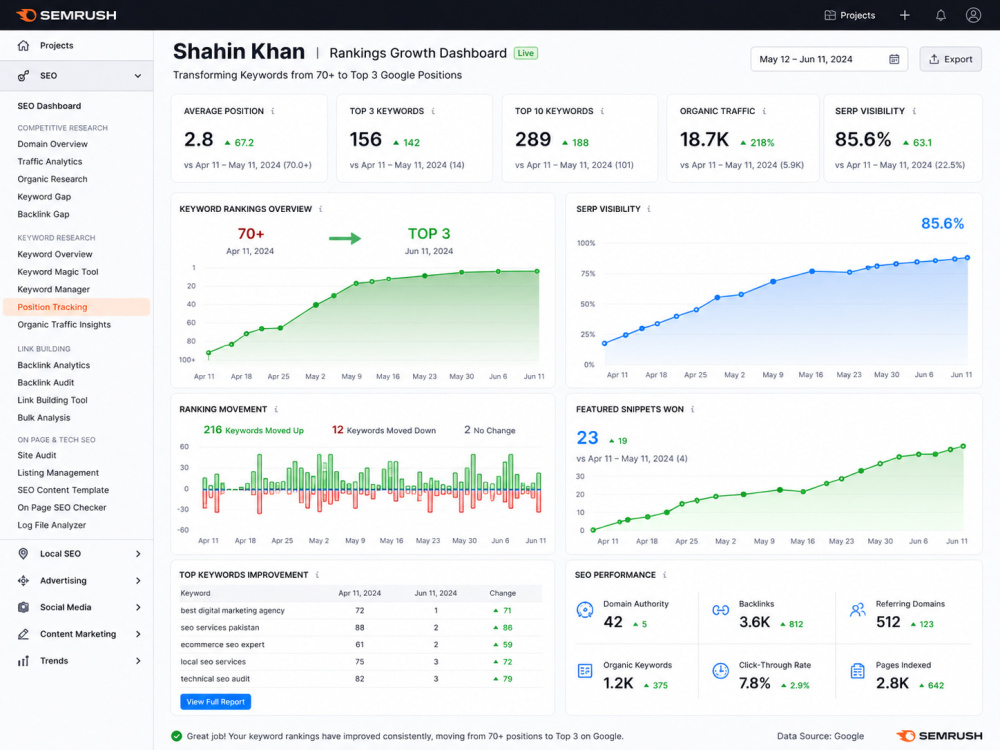Click the SEO section icon in sidebar

coord(24,75)
